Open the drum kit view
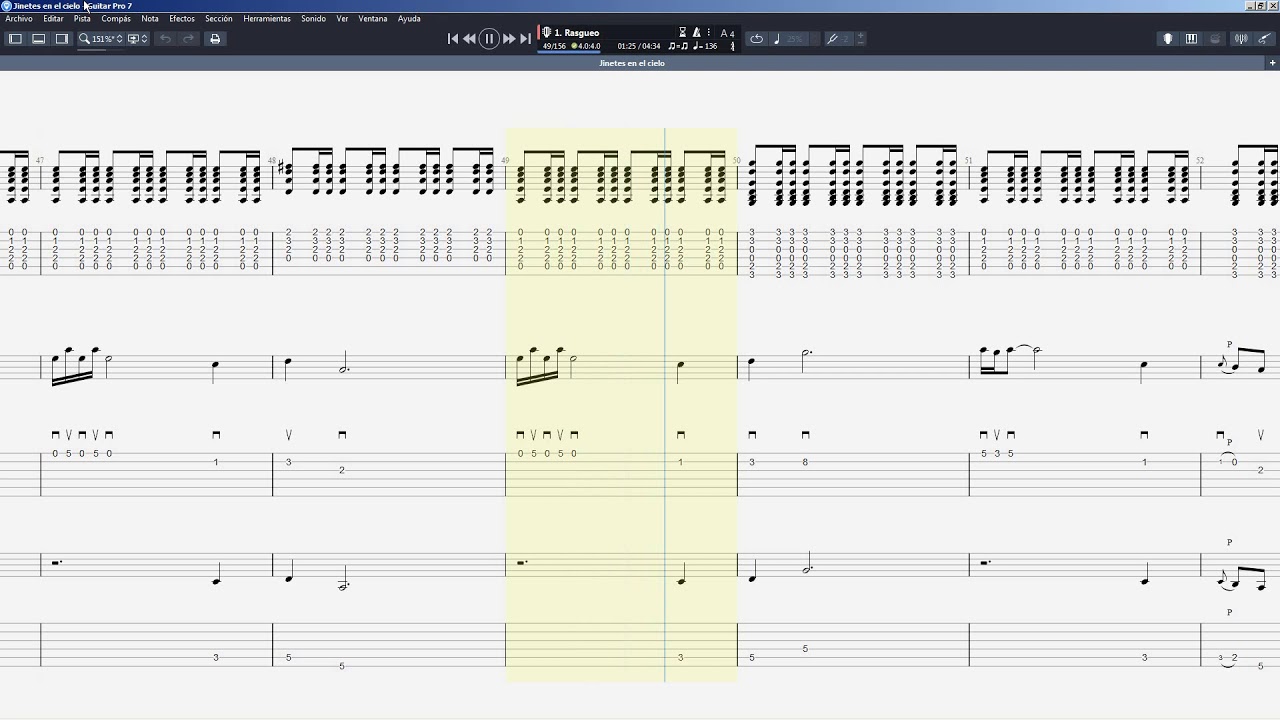 (x=1215, y=39)
